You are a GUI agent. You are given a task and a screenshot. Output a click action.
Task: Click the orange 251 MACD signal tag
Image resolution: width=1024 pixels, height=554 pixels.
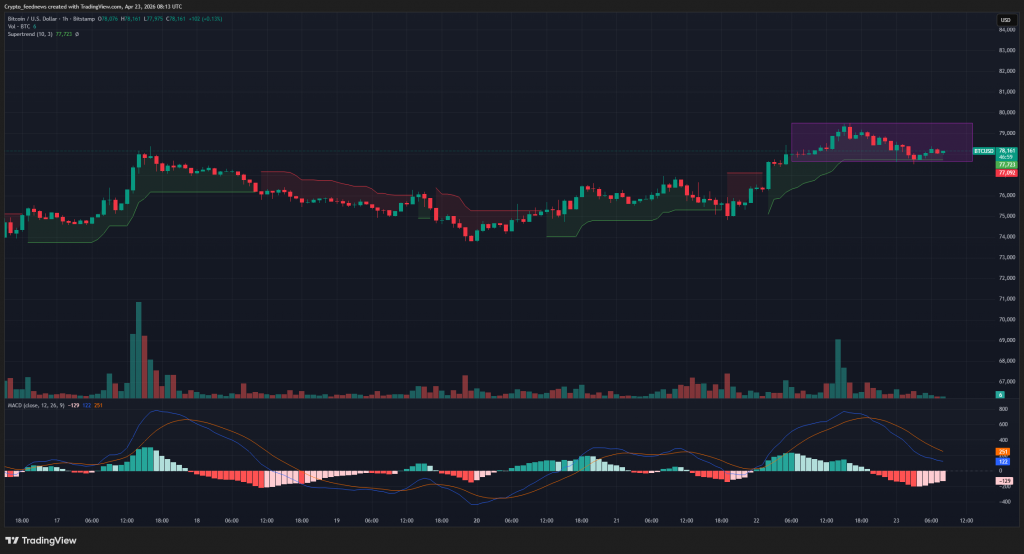point(1003,452)
